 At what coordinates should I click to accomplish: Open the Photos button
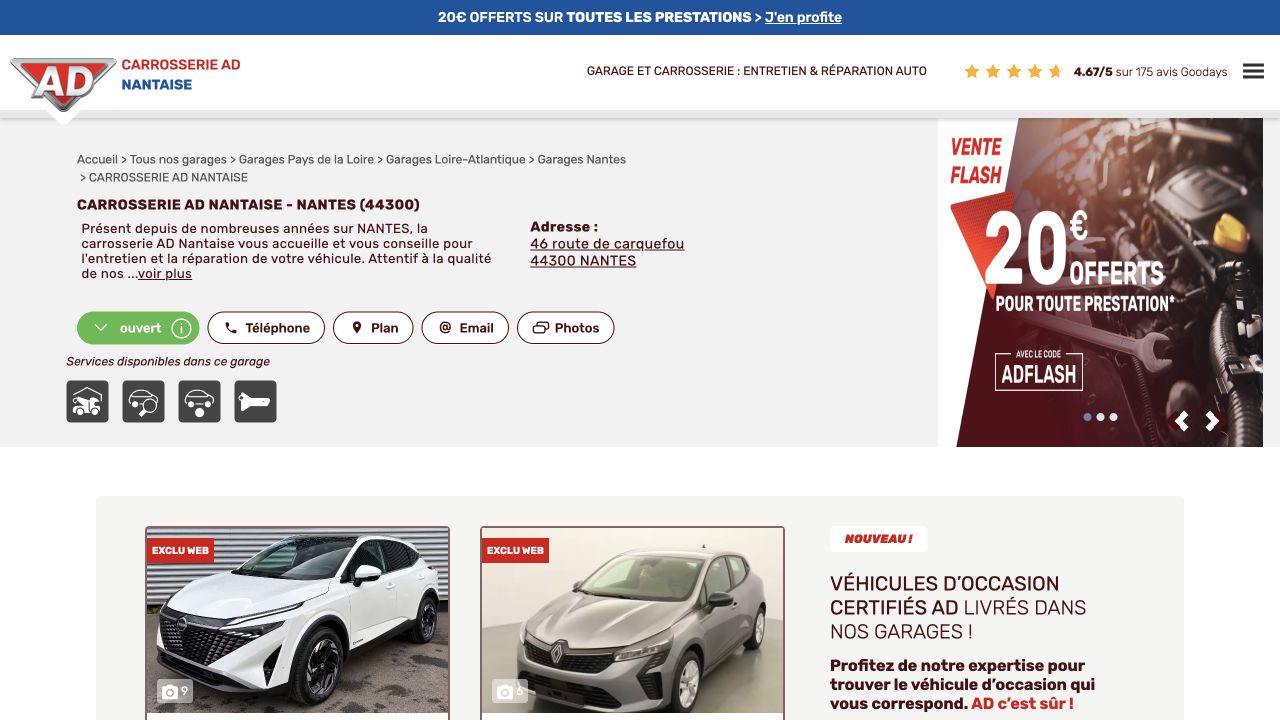coord(565,328)
